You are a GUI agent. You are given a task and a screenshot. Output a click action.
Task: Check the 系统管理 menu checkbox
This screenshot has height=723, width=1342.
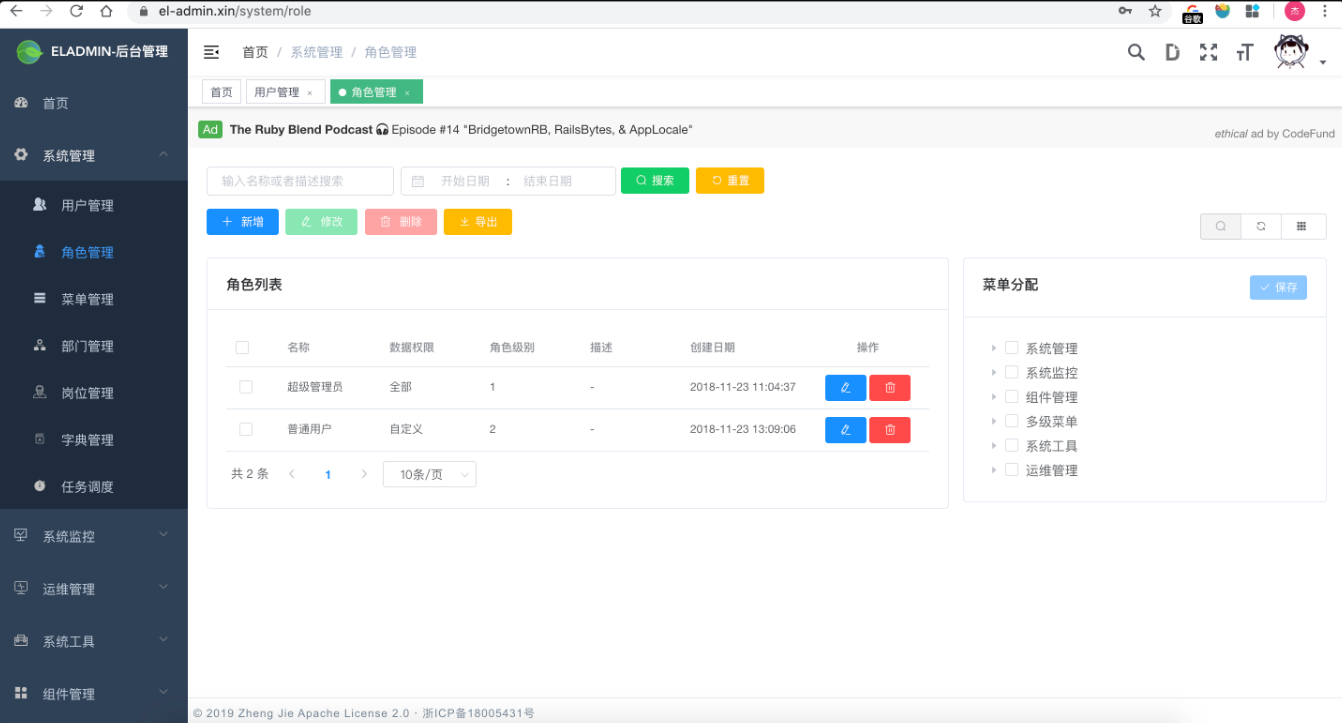point(1011,347)
